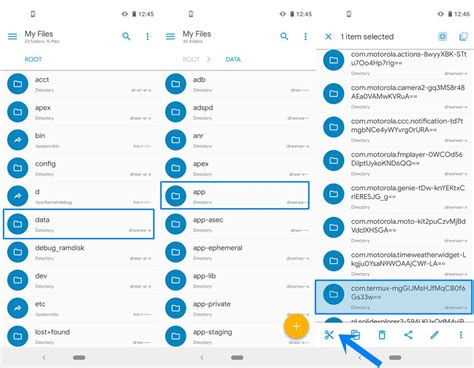Tap the Copy icon beside the scissors
Image resolution: width=474 pixels, height=368 pixels.
(355, 335)
